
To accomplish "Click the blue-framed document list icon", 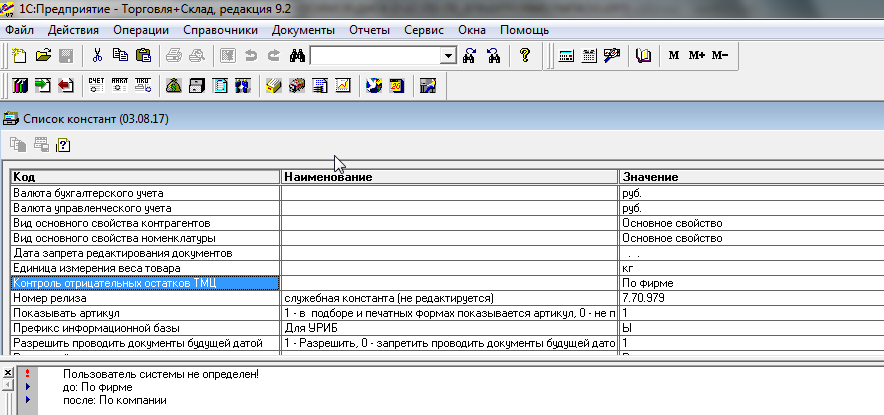I will point(220,86).
